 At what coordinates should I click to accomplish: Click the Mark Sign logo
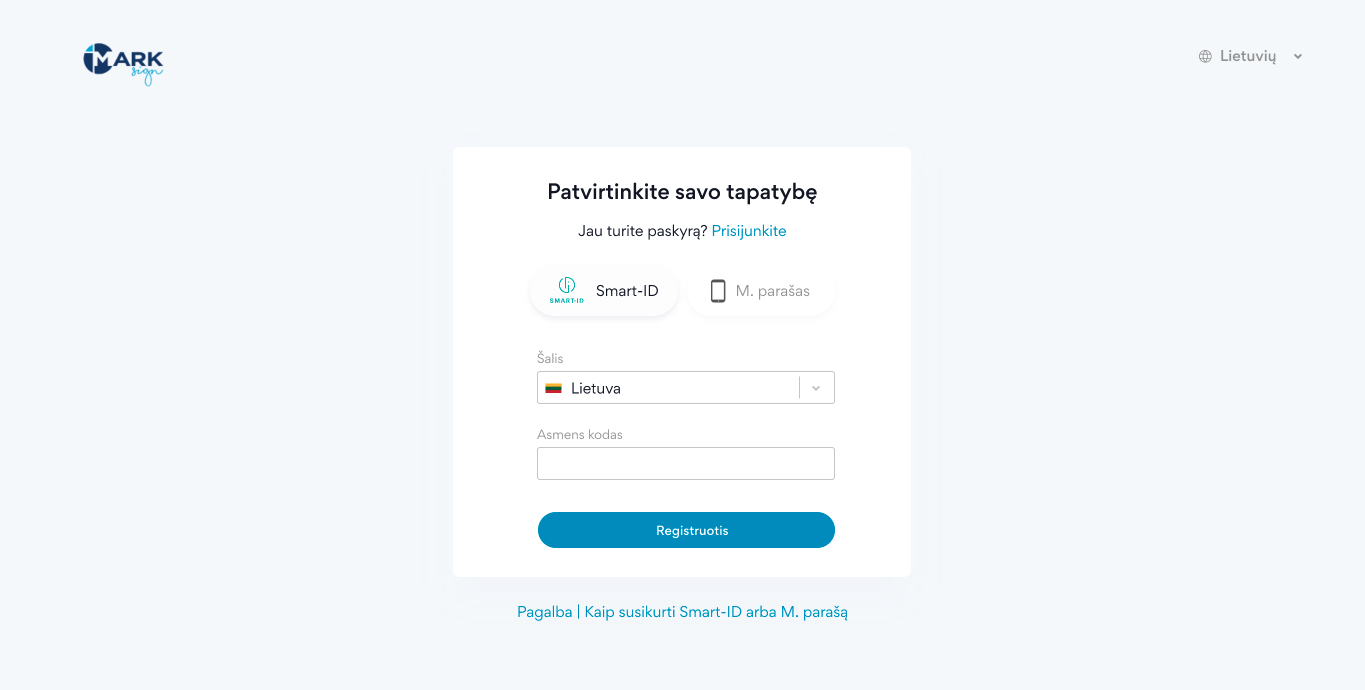[x=123, y=63]
